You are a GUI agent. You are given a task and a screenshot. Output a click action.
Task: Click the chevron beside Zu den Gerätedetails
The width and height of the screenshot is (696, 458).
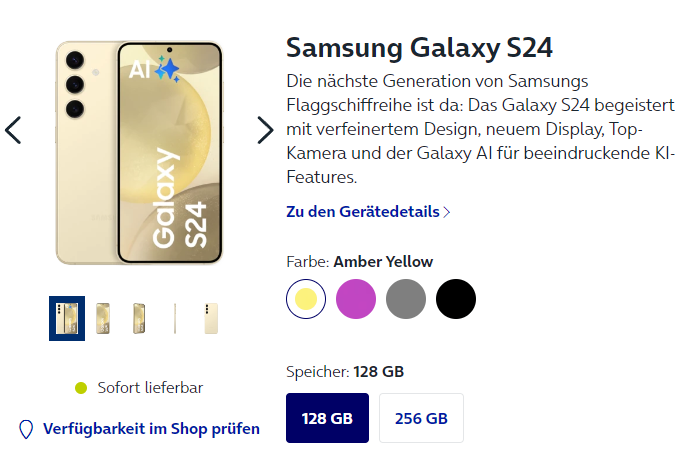click(x=447, y=212)
